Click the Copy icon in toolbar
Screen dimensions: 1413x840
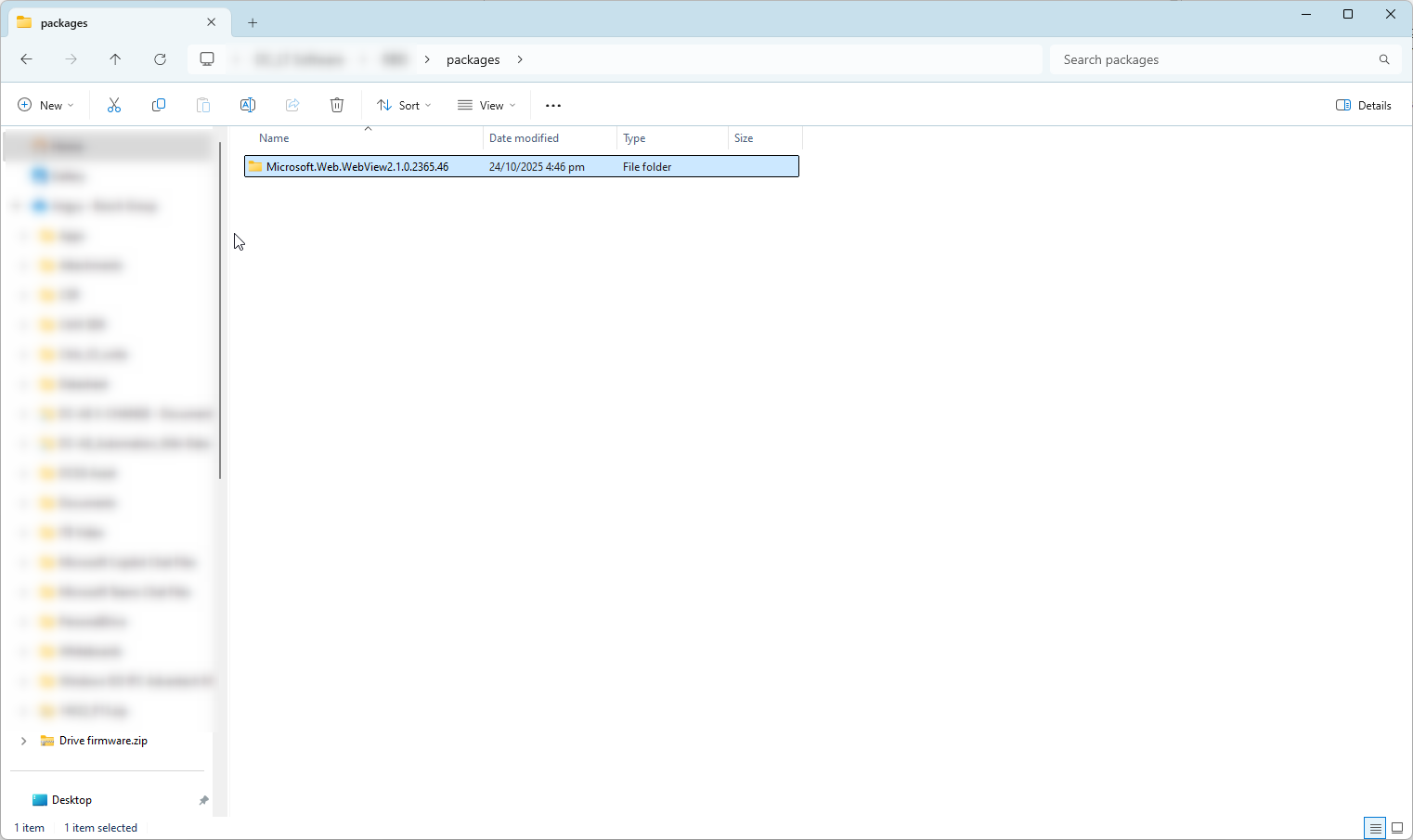tap(159, 105)
